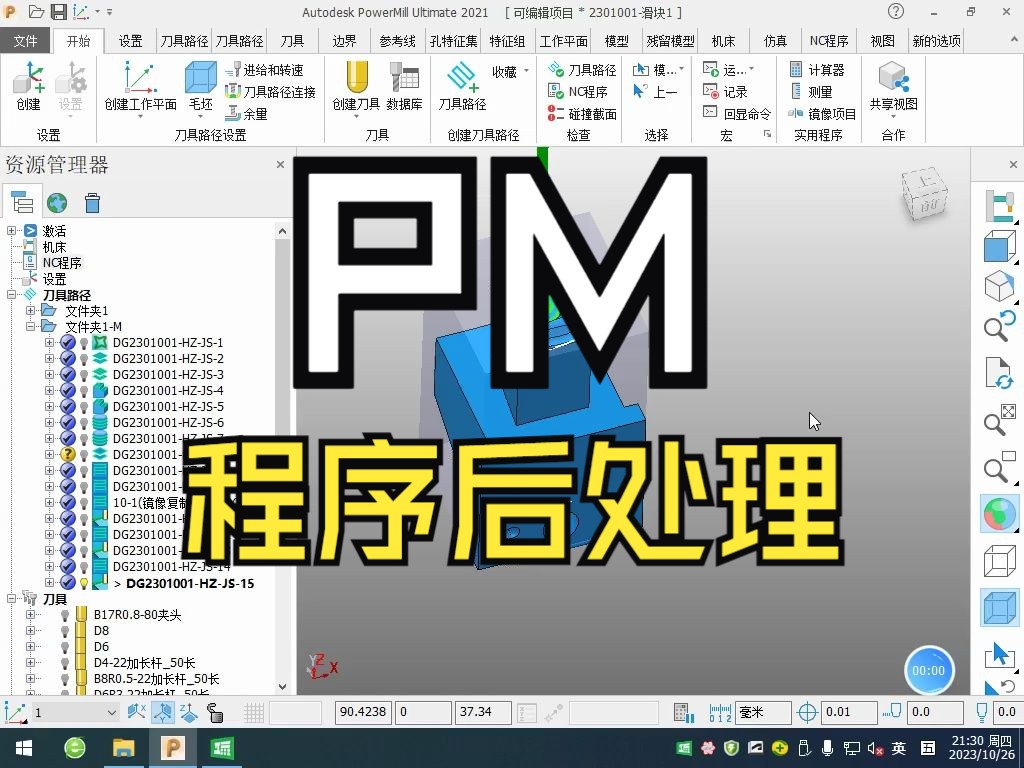Image resolution: width=1024 pixels, height=768 pixels.
Task: Click the 00:00 timer button
Action: tap(929, 671)
